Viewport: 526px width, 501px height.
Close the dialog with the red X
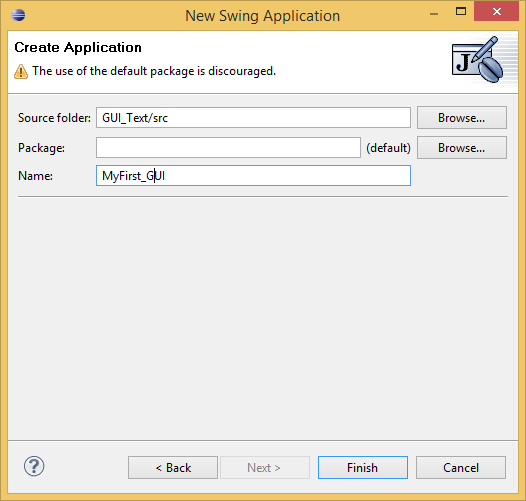pyautogui.click(x=496, y=12)
